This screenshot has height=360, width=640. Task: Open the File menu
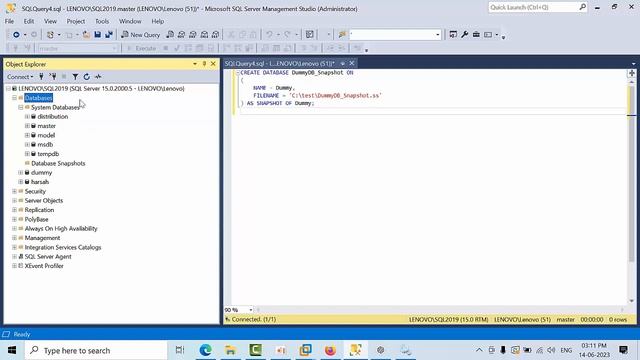(x=9, y=21)
